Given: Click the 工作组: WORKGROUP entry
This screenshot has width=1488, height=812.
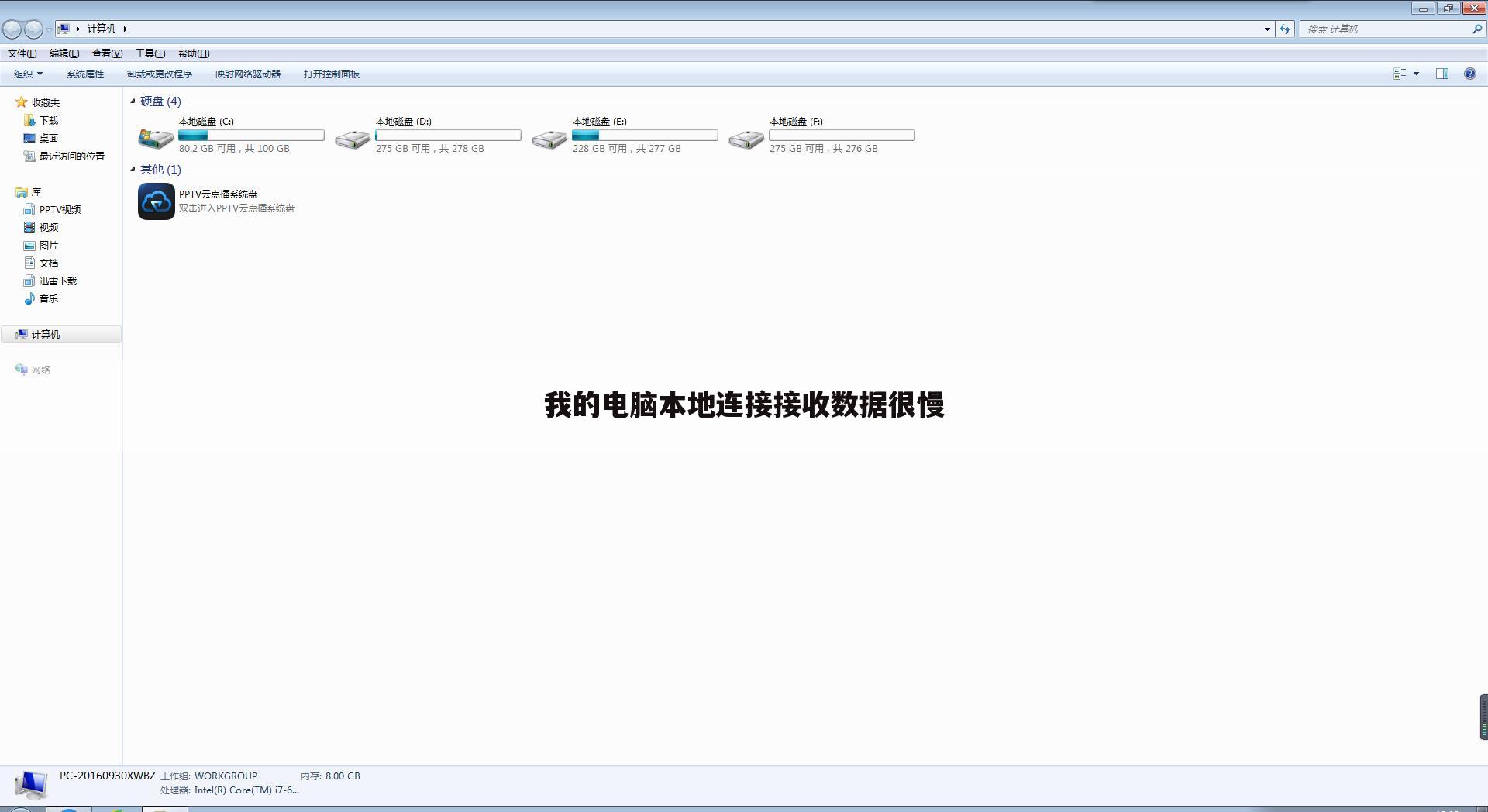Looking at the screenshot, I should tap(208, 776).
